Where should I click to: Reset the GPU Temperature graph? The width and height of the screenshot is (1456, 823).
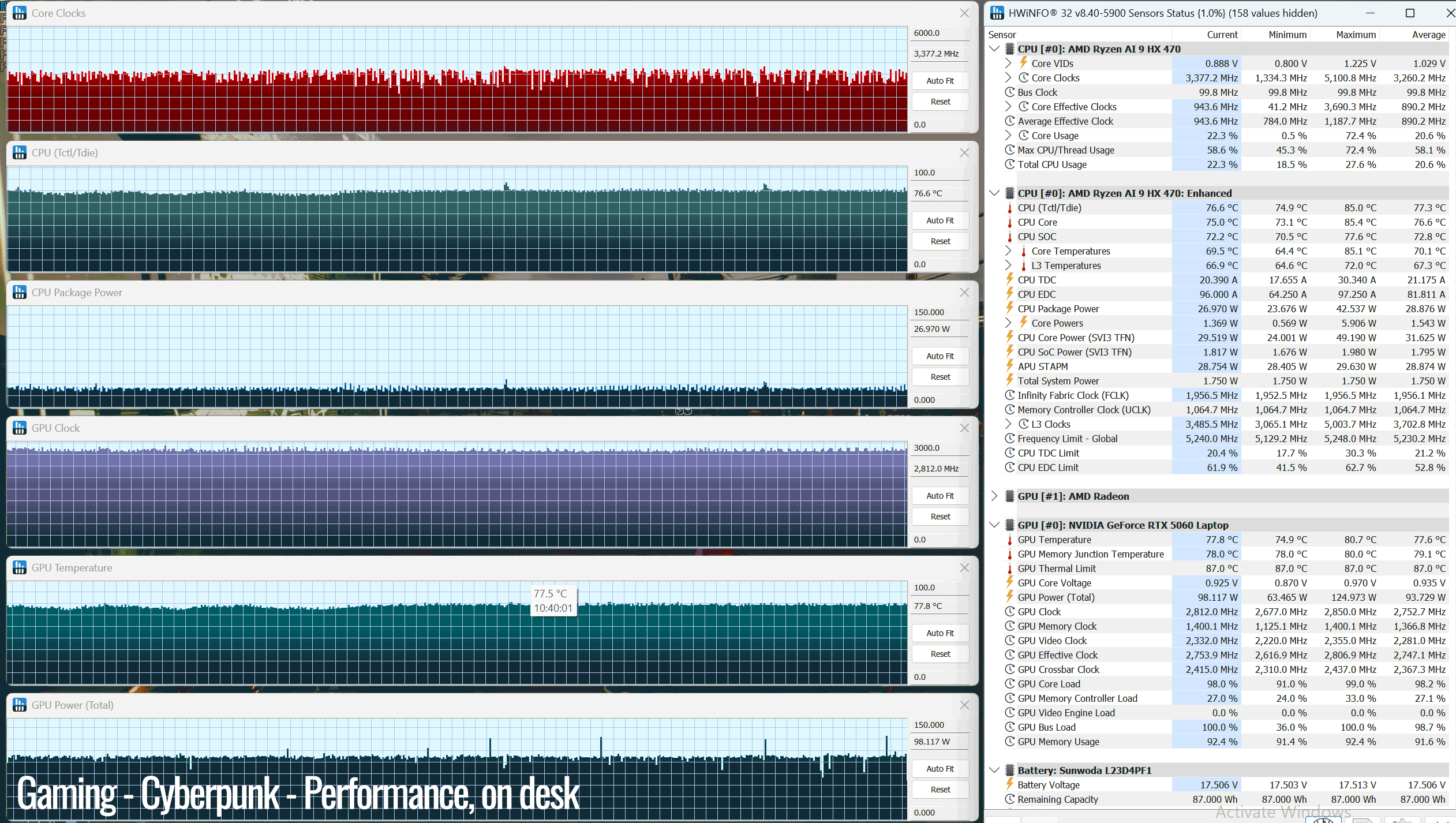[x=940, y=654]
